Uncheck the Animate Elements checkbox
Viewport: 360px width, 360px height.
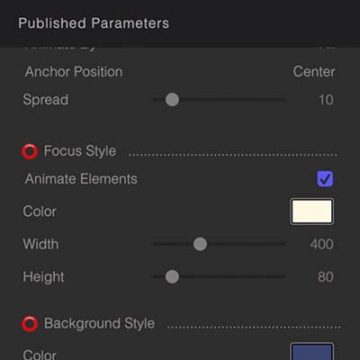pyautogui.click(x=325, y=179)
